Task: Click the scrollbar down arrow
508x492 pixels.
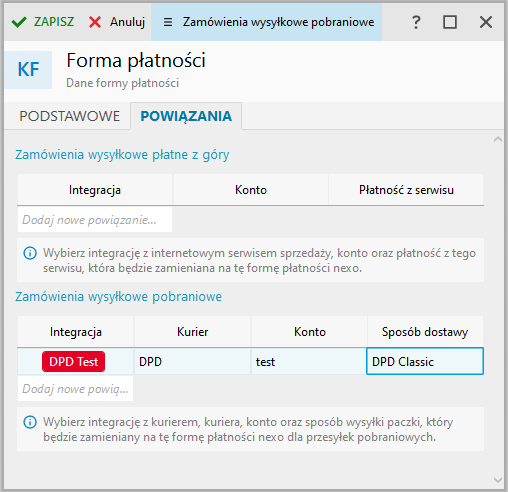Action: [x=498, y=480]
